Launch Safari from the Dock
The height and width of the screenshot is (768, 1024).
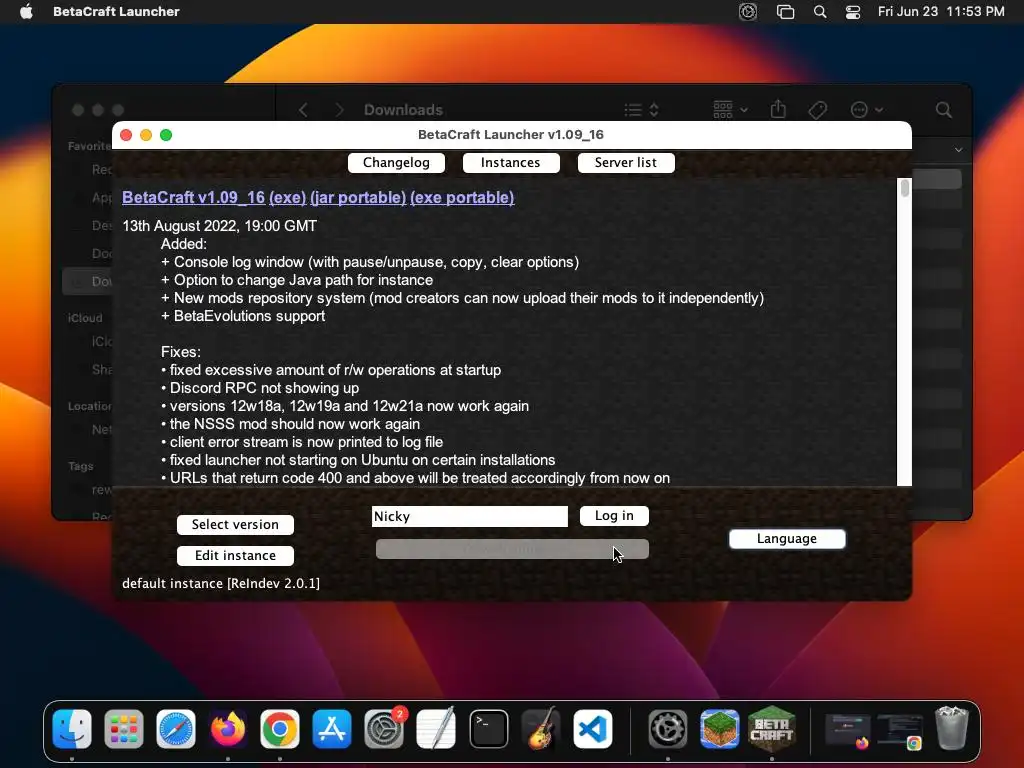coord(176,729)
